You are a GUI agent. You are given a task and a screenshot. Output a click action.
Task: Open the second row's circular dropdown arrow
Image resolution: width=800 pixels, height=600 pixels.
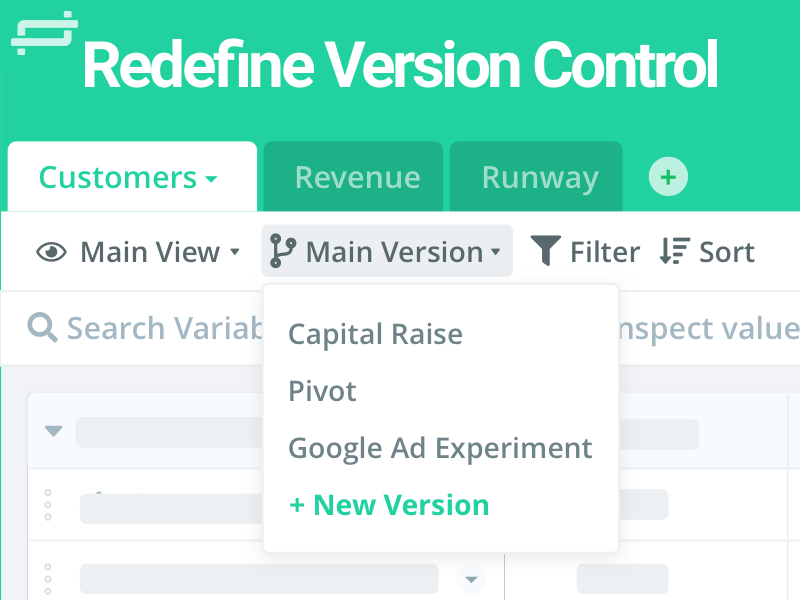471,578
